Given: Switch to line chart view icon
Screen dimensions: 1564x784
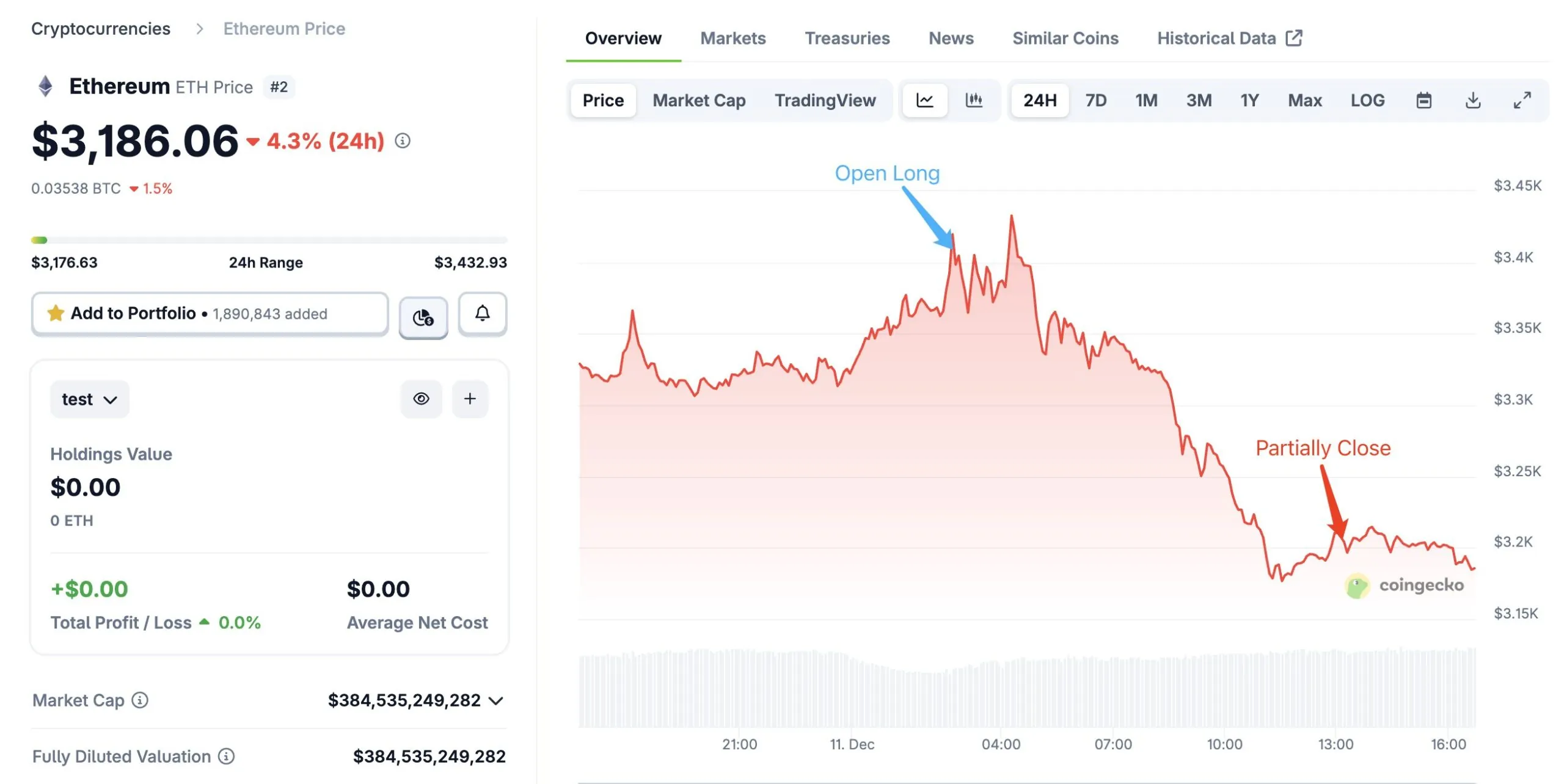Looking at the screenshot, I should tap(924, 100).
